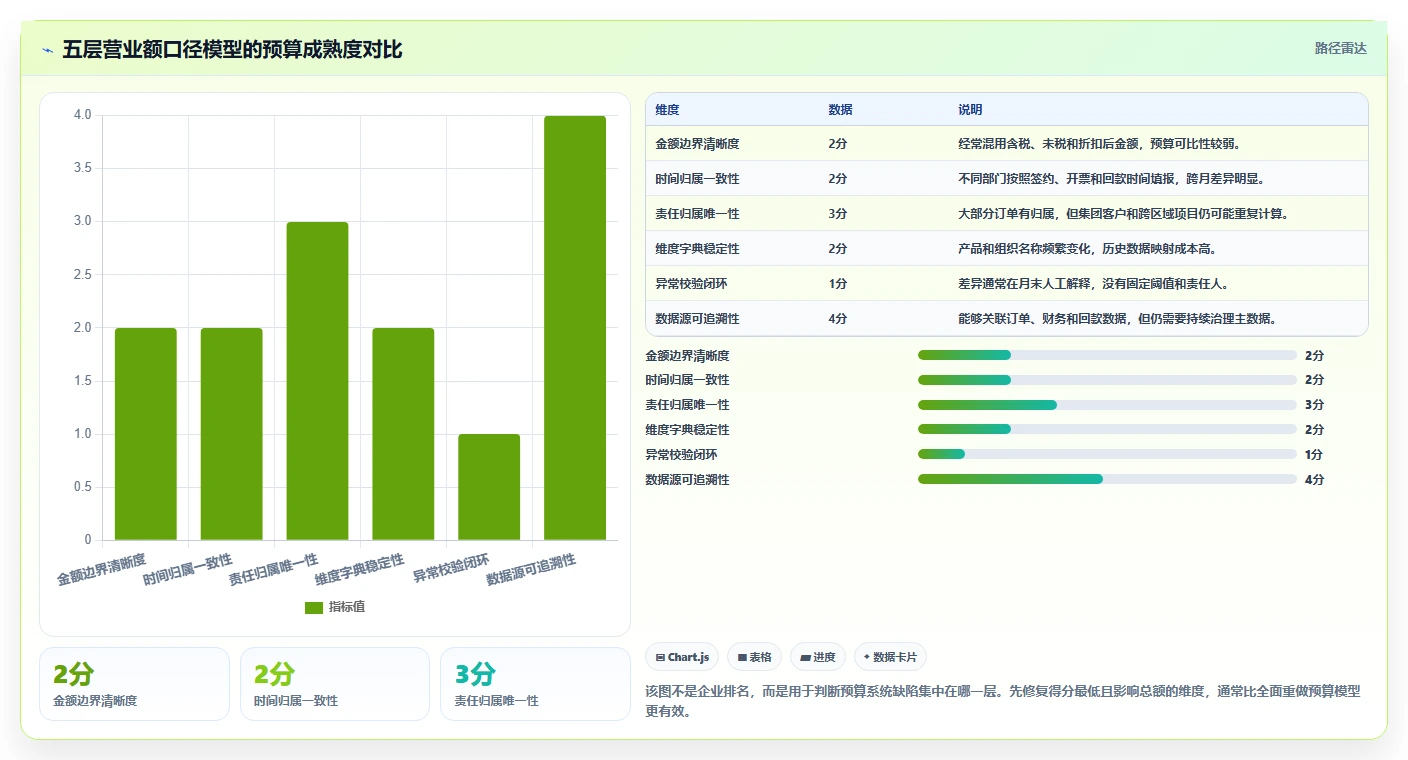Viewport: 1408px width, 760px height.
Task: Click the 时间归属一致性 progress bar
Action: [1107, 380]
